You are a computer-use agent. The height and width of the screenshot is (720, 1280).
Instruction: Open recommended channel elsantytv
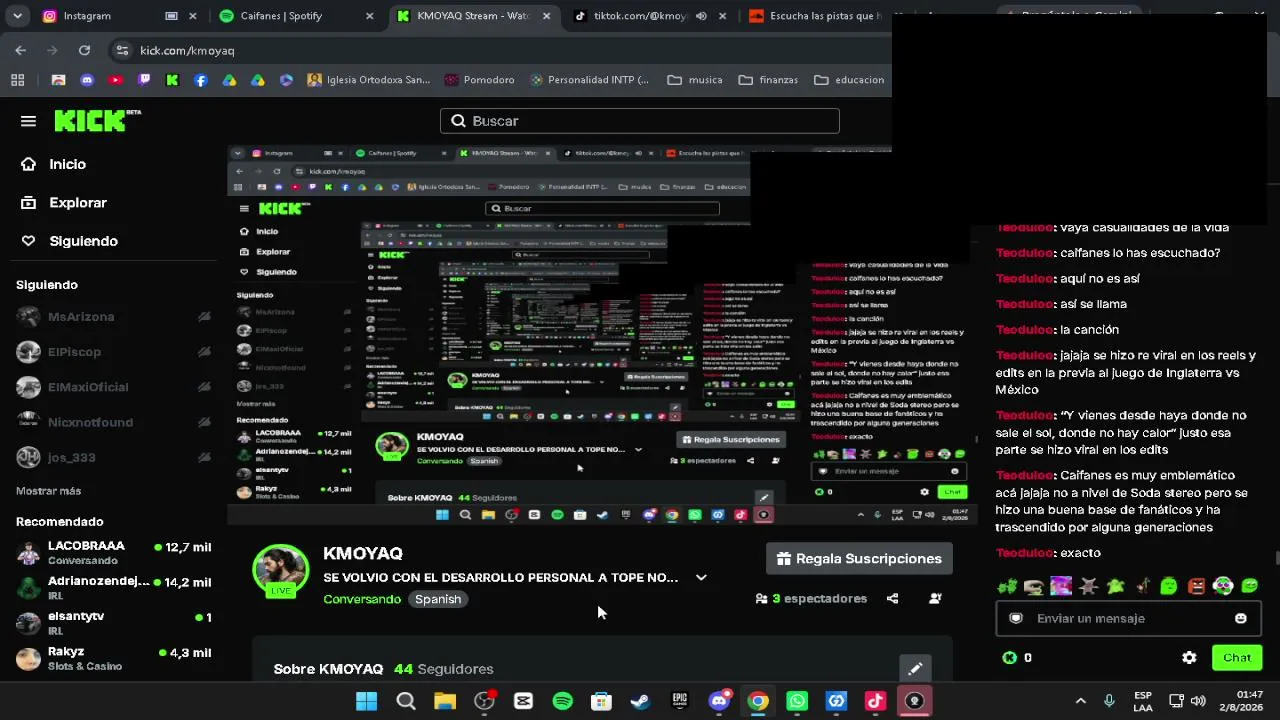[x=113, y=622]
